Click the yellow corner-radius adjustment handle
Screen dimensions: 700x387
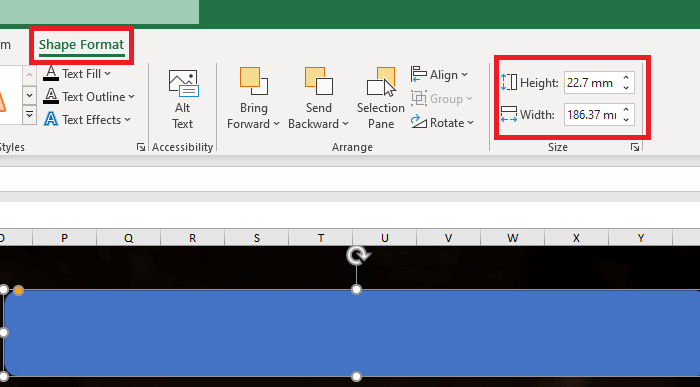18,291
